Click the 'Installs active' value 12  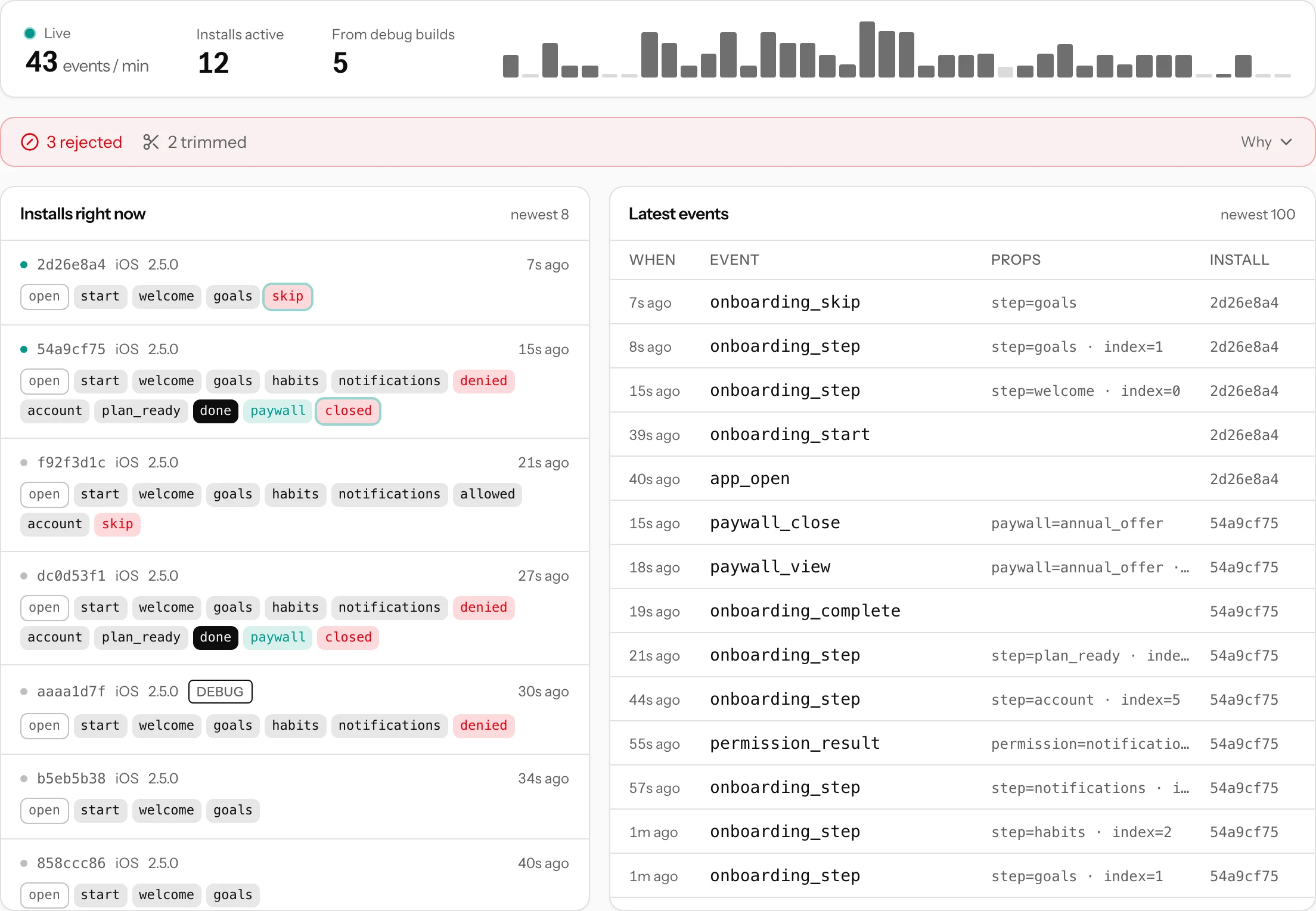[213, 63]
